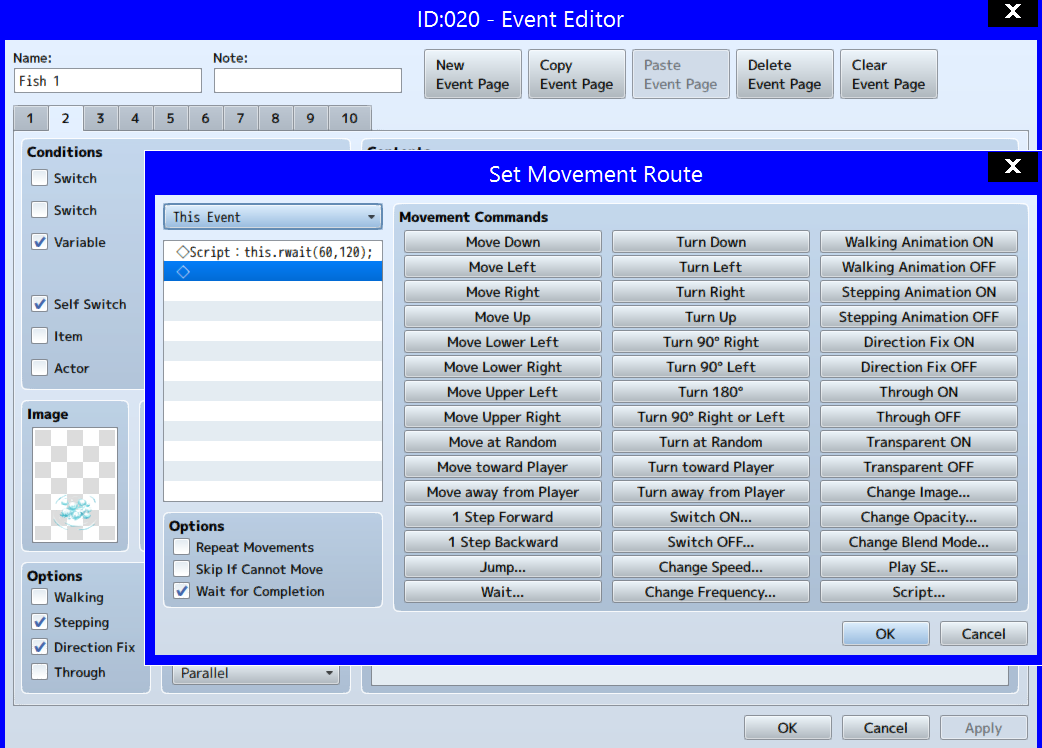Open the Jump... command
This screenshot has height=748, width=1042.
tap(502, 567)
